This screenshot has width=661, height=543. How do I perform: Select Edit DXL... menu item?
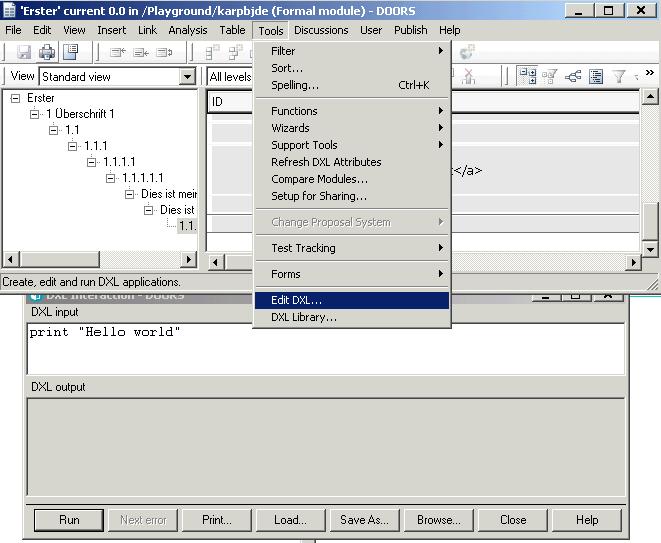[352, 300]
